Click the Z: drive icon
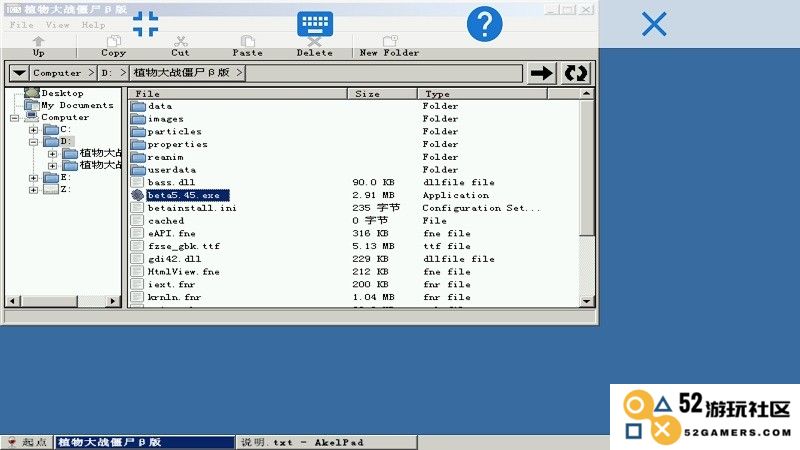Viewport: 800px width, 450px height. [x=51, y=189]
